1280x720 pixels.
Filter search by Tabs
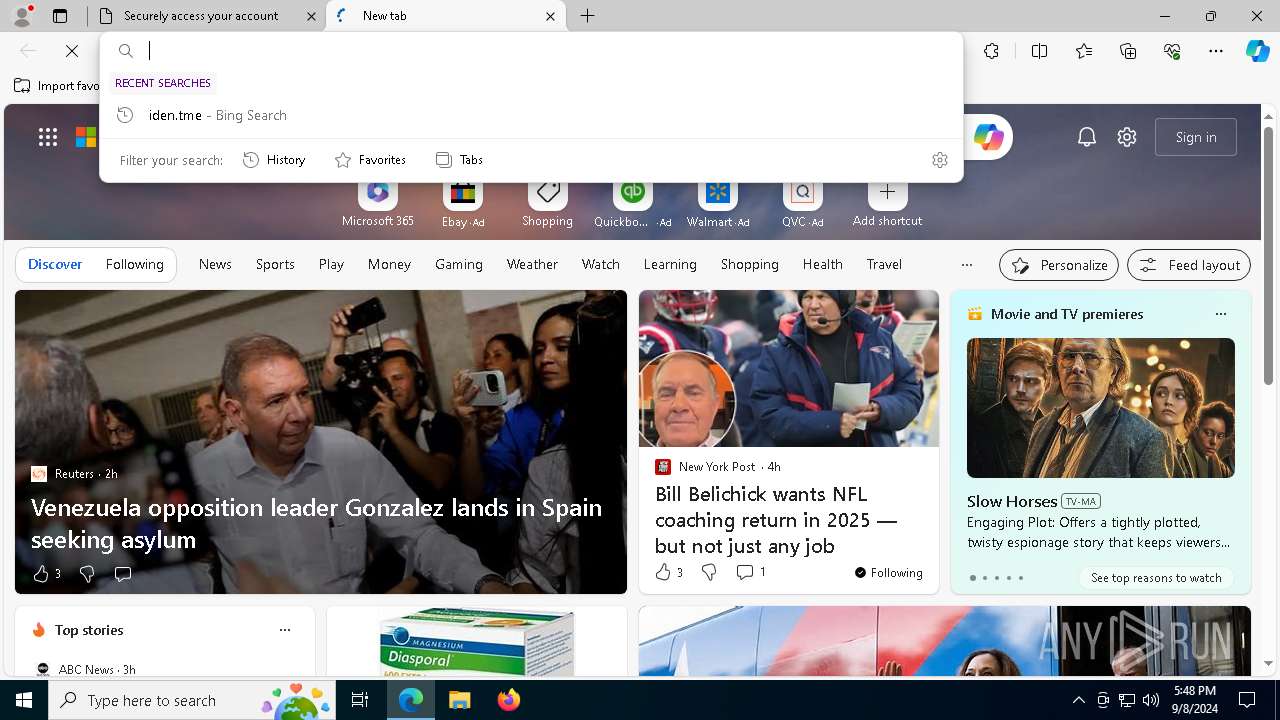coord(459,160)
